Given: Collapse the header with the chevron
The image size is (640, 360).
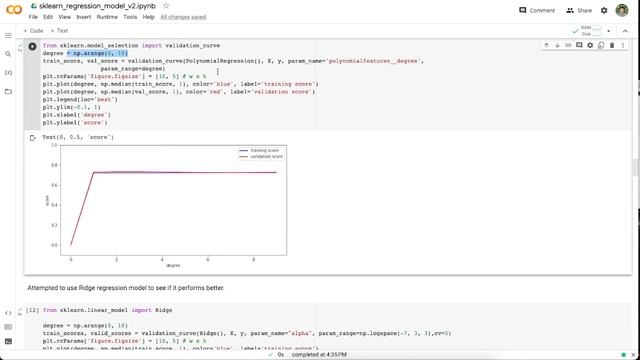Looking at the screenshot, I should (625, 31).
